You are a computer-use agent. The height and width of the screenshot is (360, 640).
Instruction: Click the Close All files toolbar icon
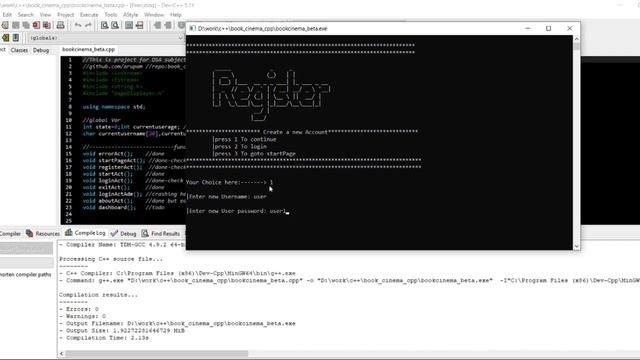point(47,25)
